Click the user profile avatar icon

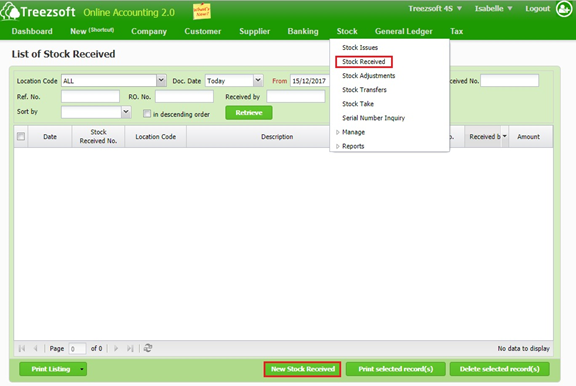click(x=564, y=9)
